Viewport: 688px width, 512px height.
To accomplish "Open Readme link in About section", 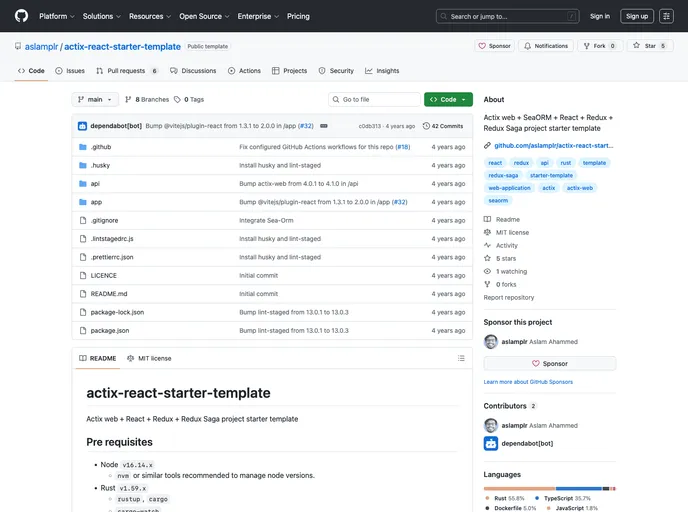I will tap(502, 219).
